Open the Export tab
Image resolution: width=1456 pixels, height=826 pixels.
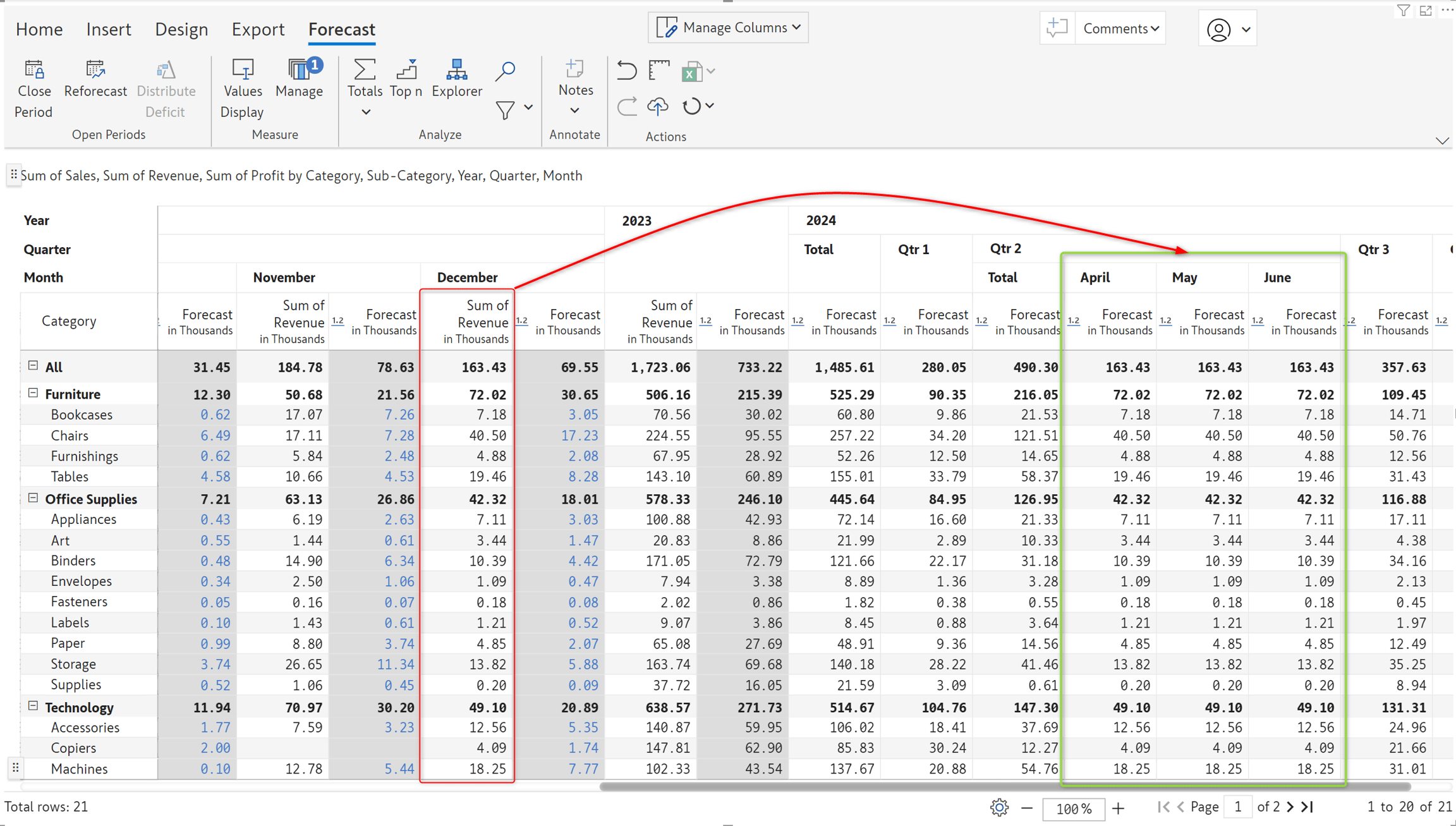[258, 29]
